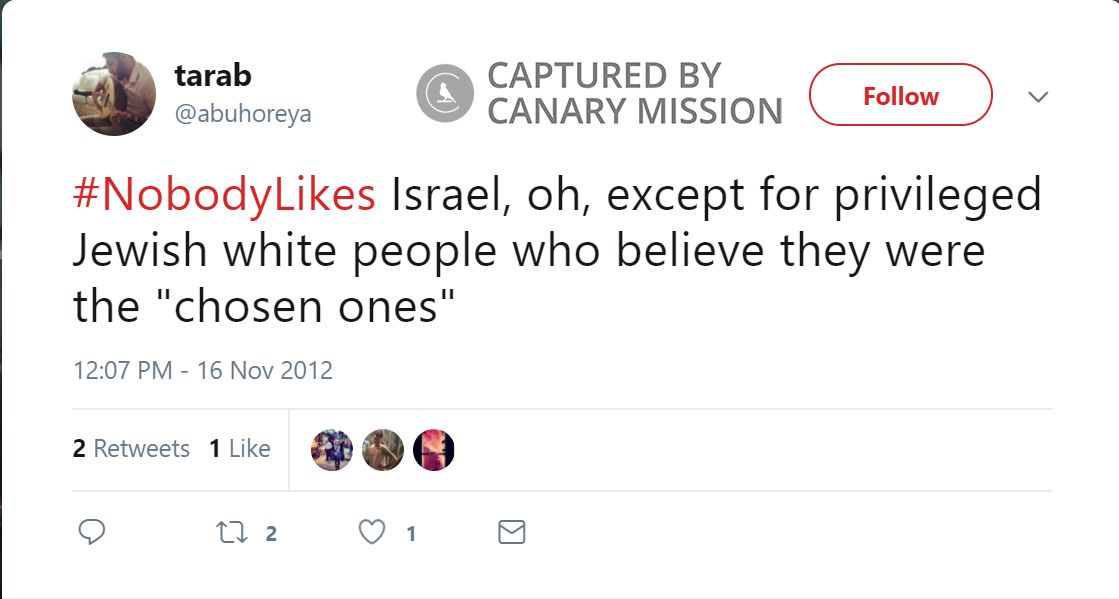Click the retweet count beside the arrows
Image resolution: width=1119 pixels, height=599 pixels.
click(x=271, y=534)
